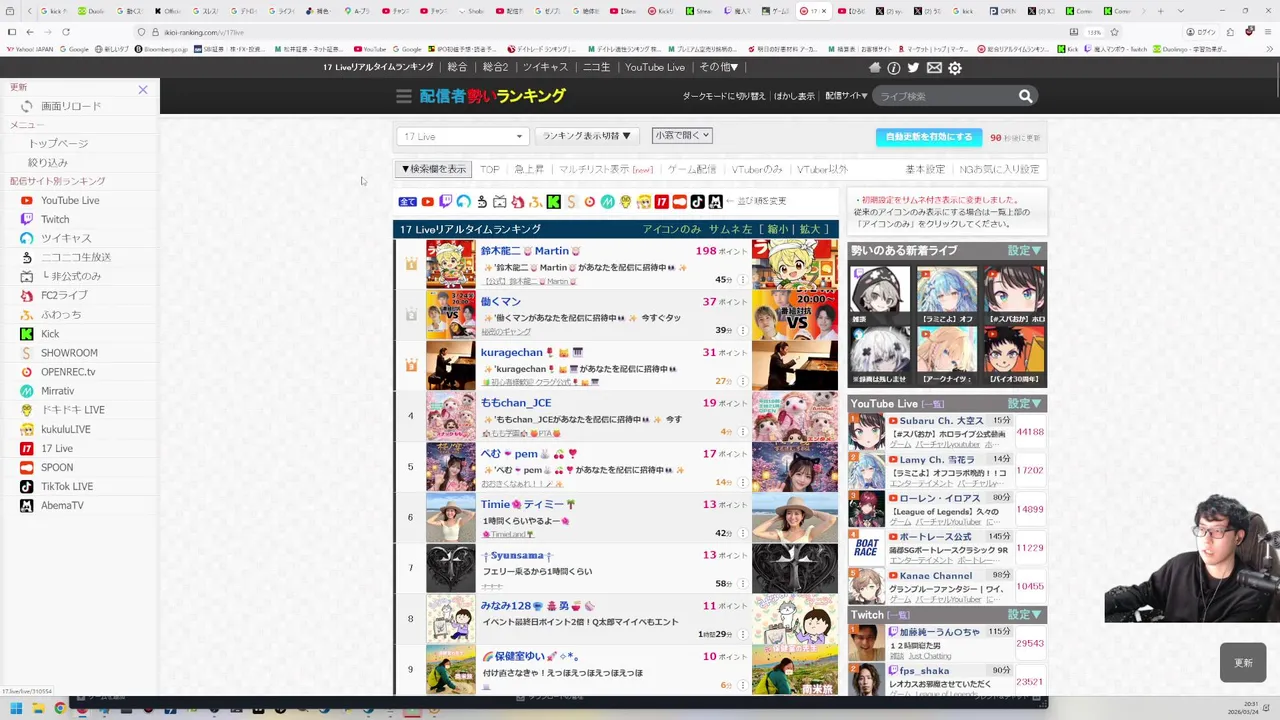This screenshot has width=1280, height=720.
Task: Select 縮小 thumbnail size
Action: [x=777, y=229]
